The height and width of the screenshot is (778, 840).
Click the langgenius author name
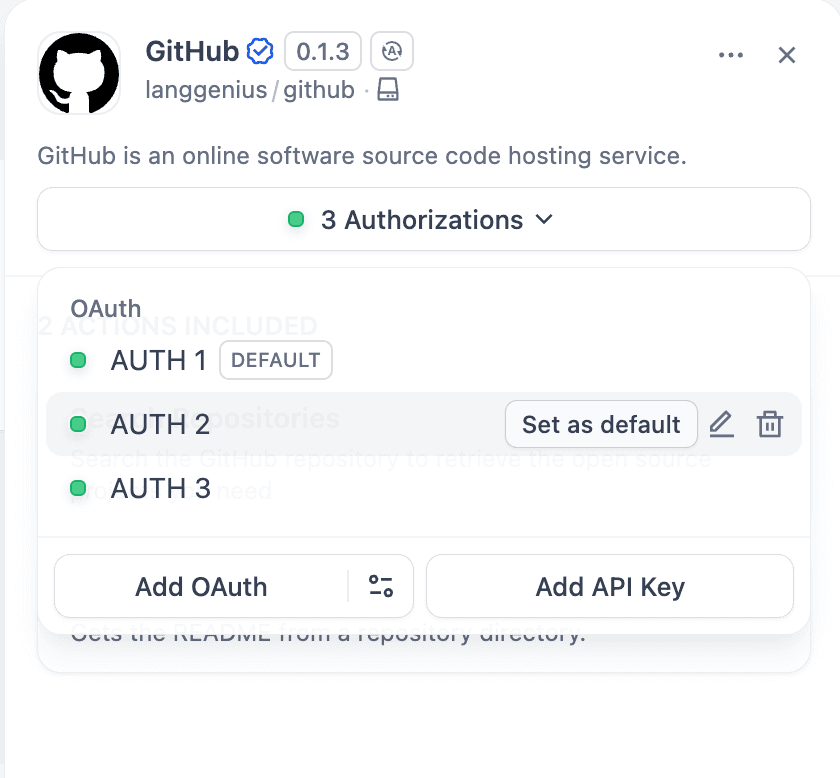coord(205,91)
